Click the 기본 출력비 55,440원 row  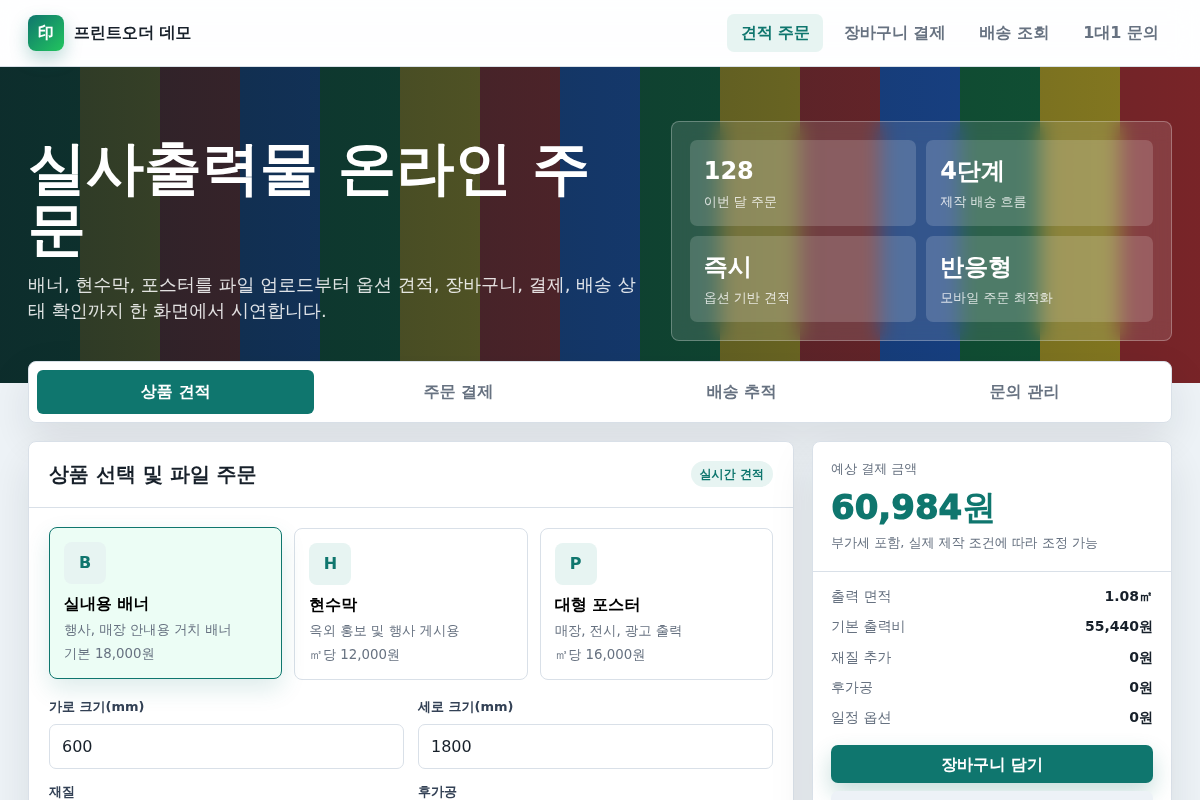point(992,626)
